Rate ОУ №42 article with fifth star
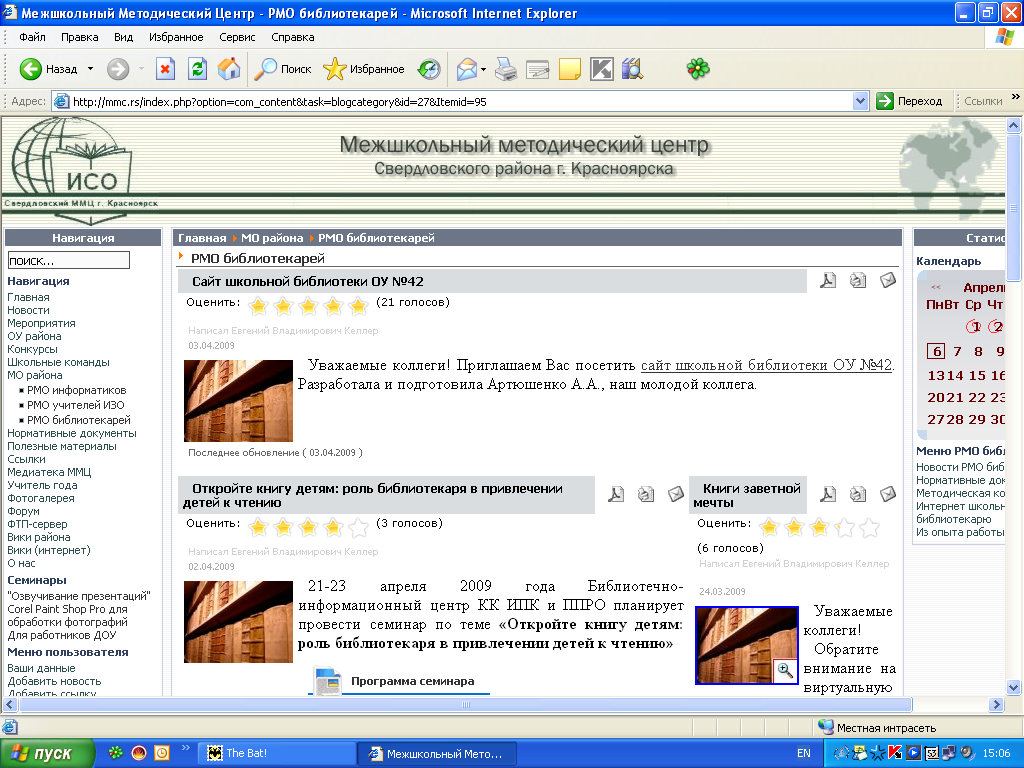This screenshot has height=768, width=1024. [x=358, y=305]
